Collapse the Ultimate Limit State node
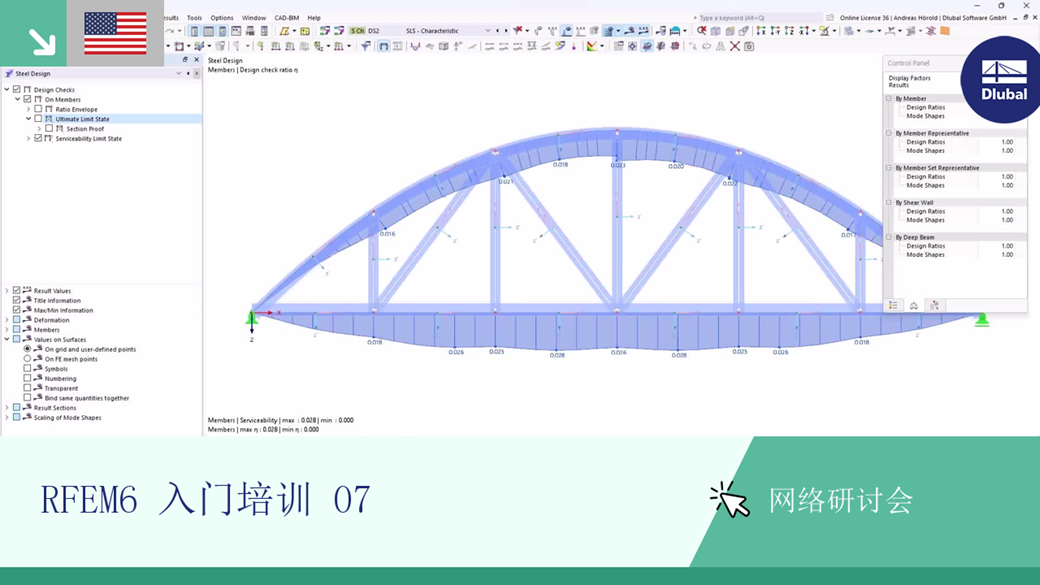The height and width of the screenshot is (585, 1040). (x=29, y=119)
